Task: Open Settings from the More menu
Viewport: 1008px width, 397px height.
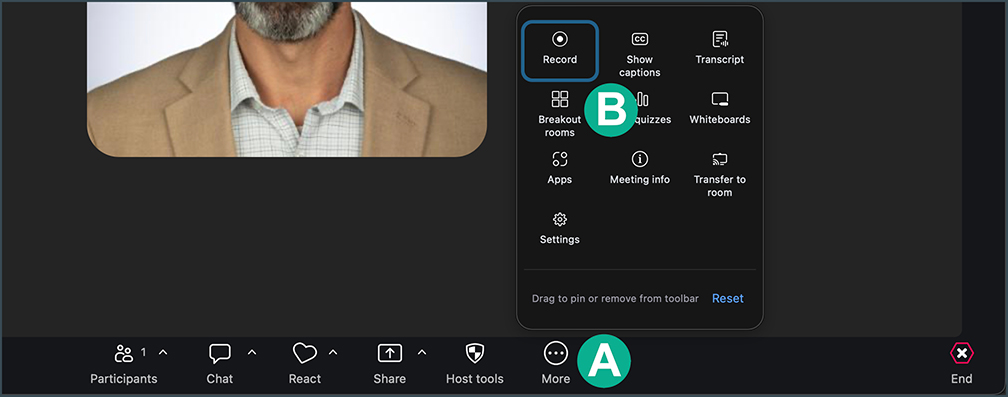Action: click(x=560, y=228)
